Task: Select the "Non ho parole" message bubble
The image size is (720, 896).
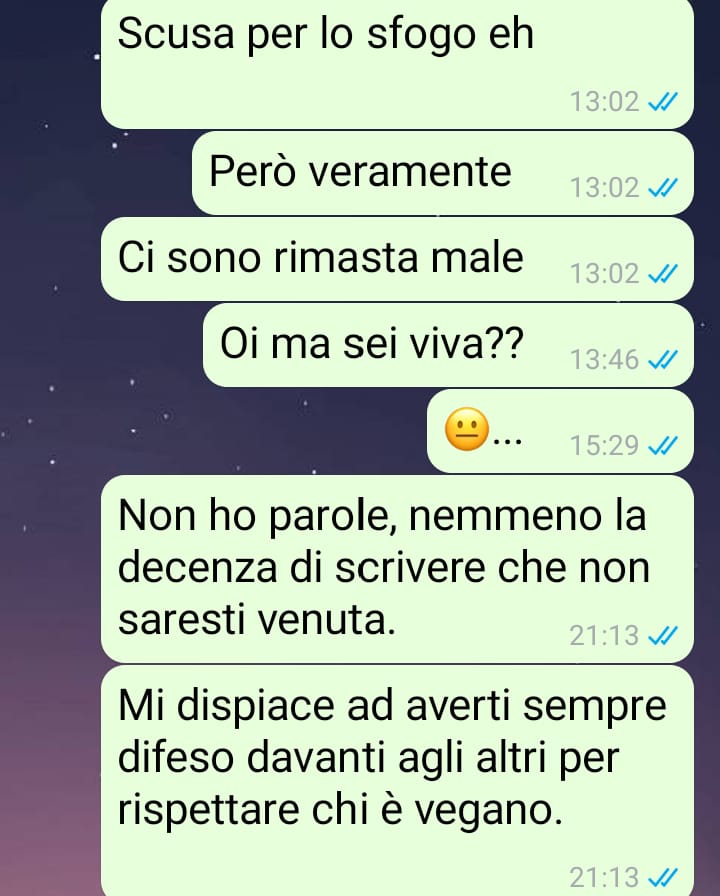Action: coord(397,569)
